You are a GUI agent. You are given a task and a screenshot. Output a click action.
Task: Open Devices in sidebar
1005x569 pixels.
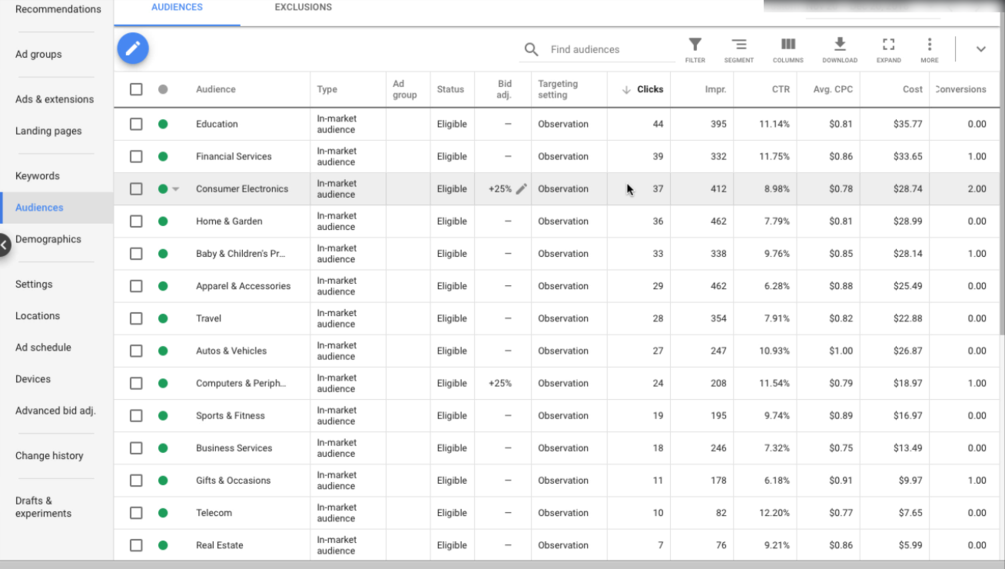pos(33,379)
